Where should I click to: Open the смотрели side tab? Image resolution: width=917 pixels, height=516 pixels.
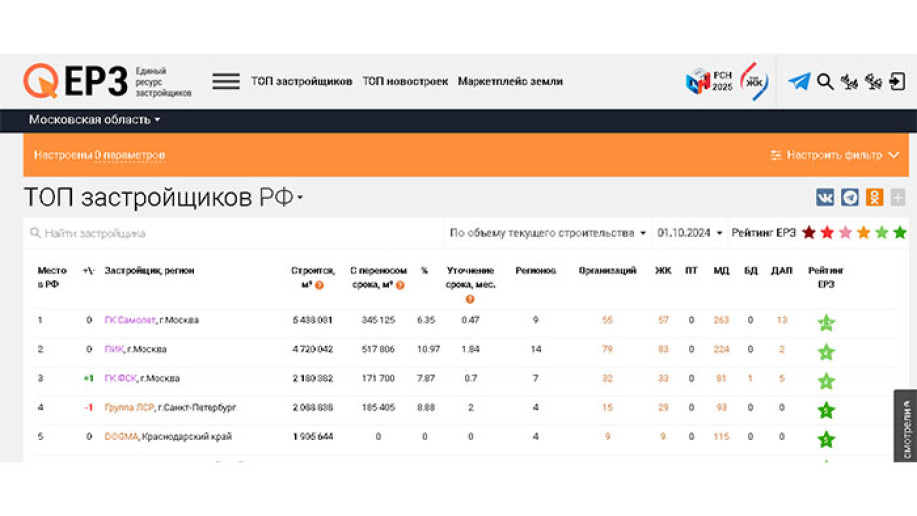(x=905, y=426)
